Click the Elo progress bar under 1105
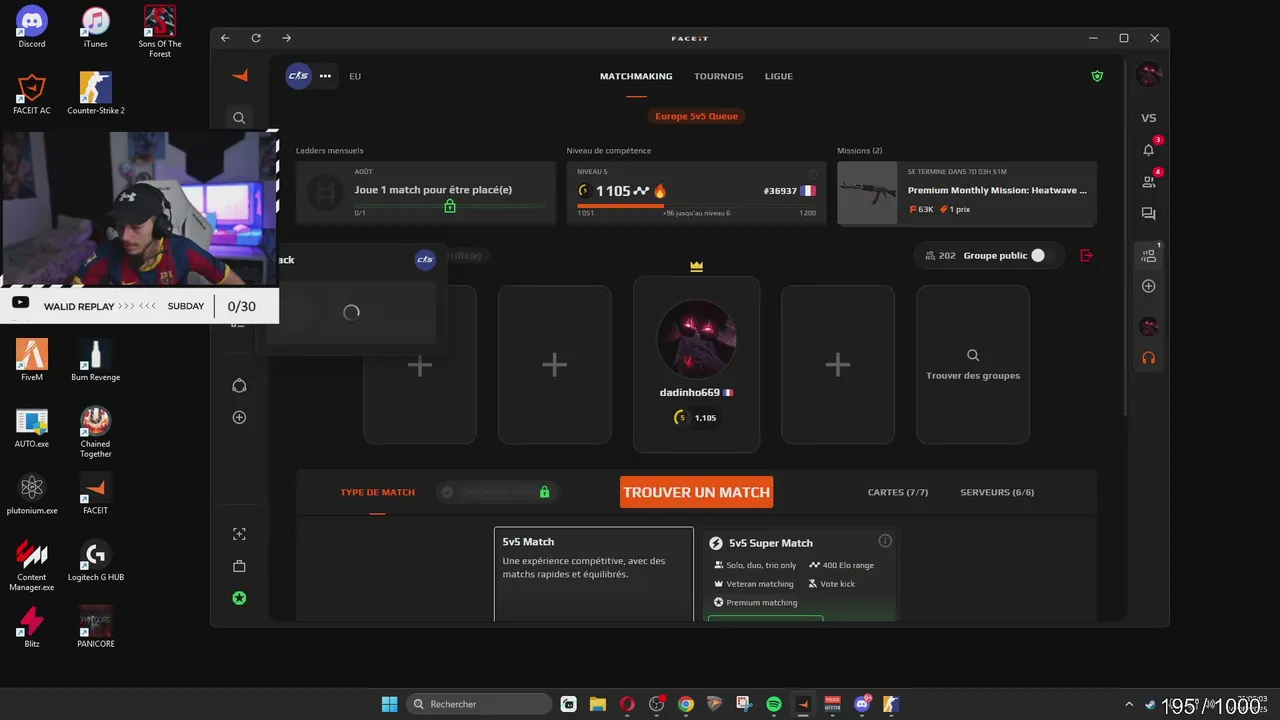The height and width of the screenshot is (720, 1280). tap(697, 206)
